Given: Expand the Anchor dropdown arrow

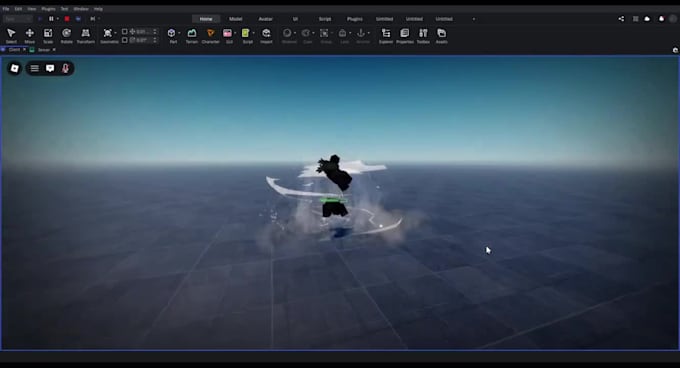Looking at the screenshot, I should [x=369, y=33].
